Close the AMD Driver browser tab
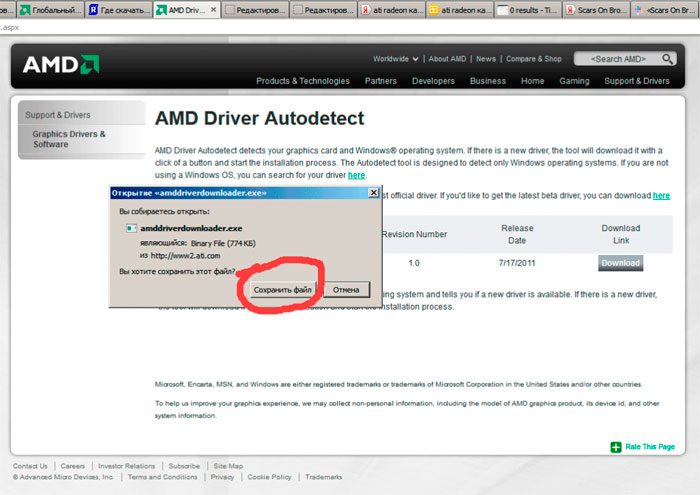700x495 pixels. coord(213,9)
